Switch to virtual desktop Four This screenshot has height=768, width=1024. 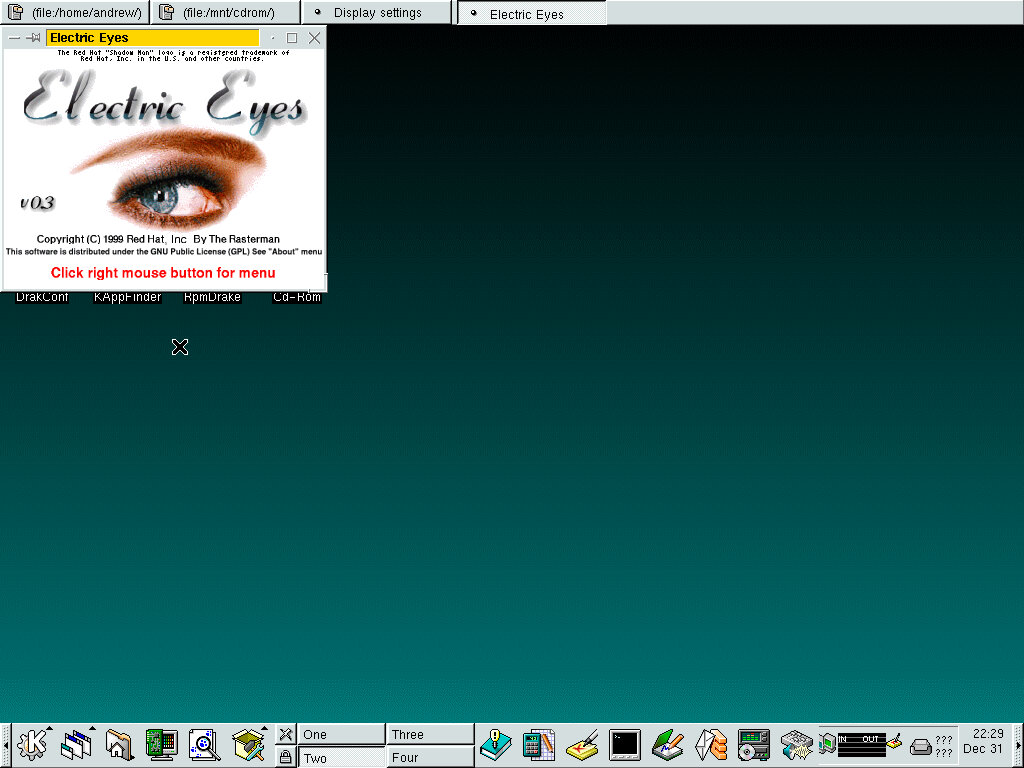[430, 757]
